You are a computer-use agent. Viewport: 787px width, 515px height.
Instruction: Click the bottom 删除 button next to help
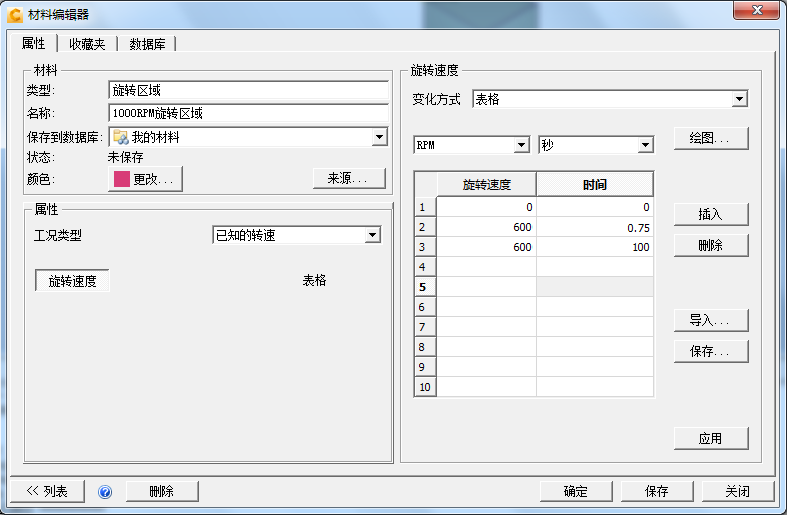point(162,491)
